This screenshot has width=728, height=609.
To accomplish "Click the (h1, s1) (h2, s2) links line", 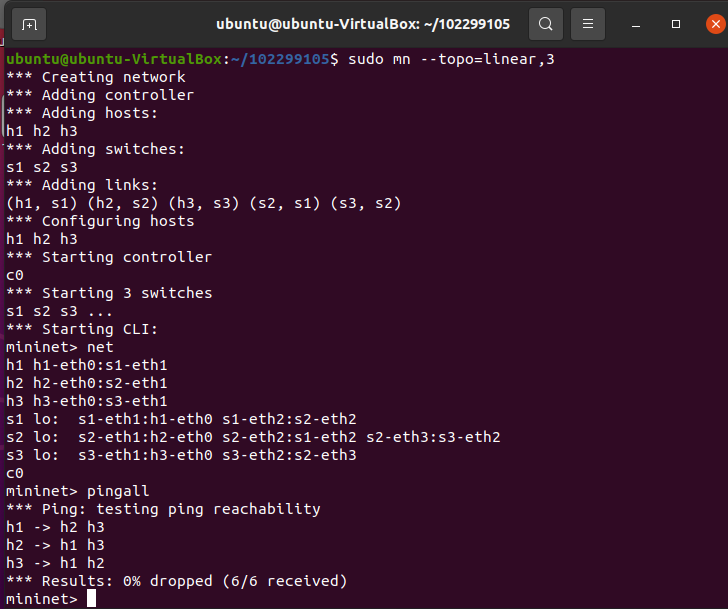I will [203, 203].
